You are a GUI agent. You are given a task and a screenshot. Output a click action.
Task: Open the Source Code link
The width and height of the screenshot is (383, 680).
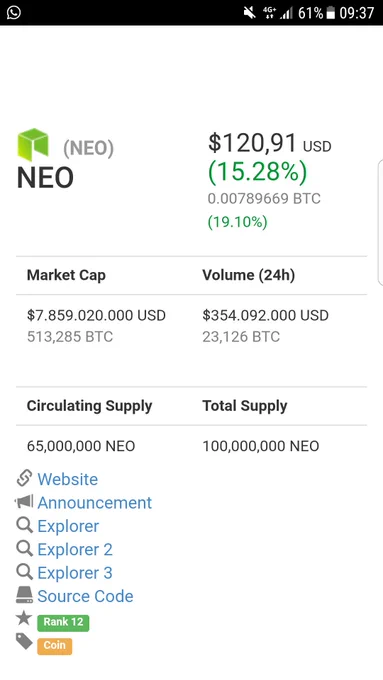click(x=85, y=596)
